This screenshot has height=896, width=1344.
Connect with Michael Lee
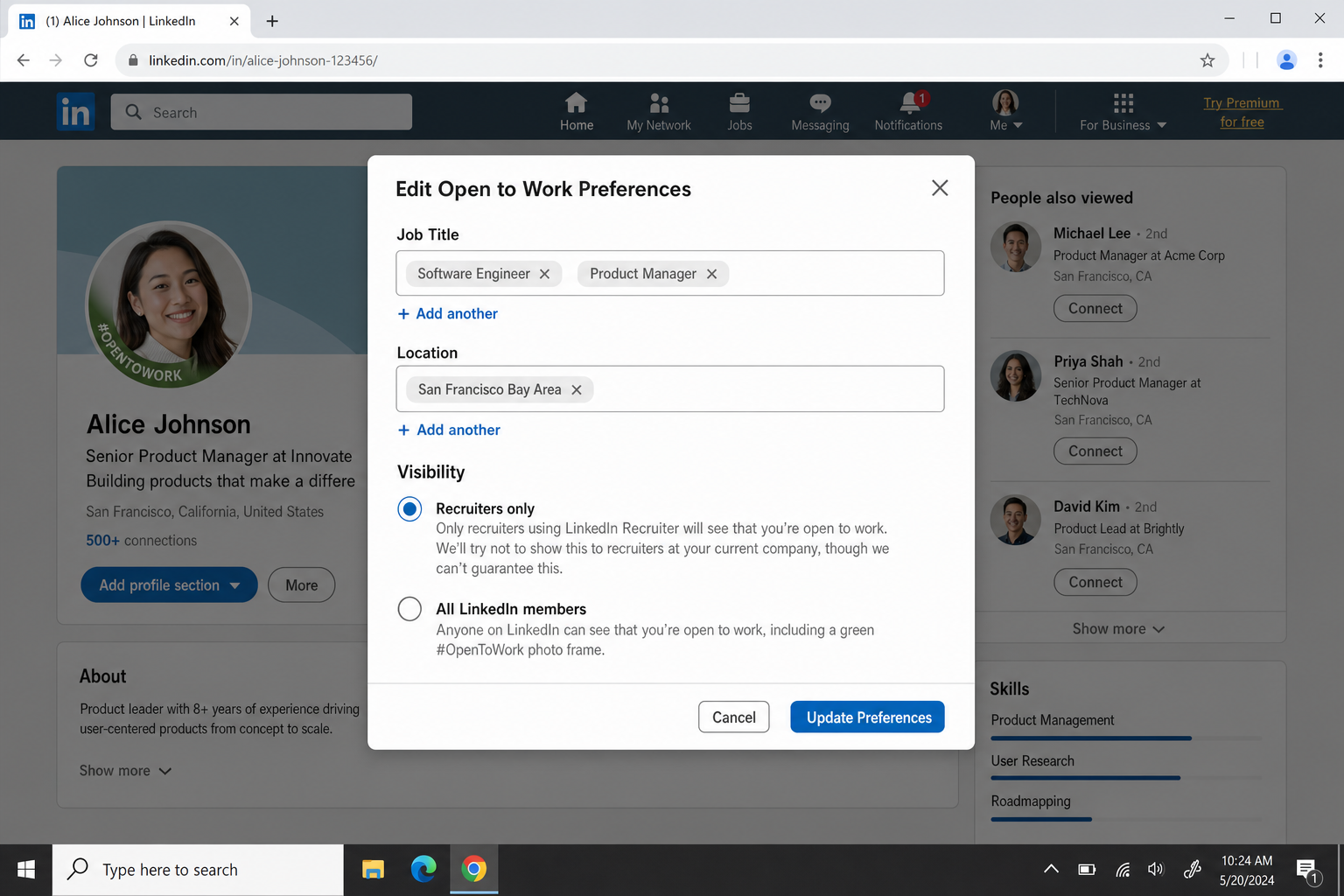click(1095, 308)
